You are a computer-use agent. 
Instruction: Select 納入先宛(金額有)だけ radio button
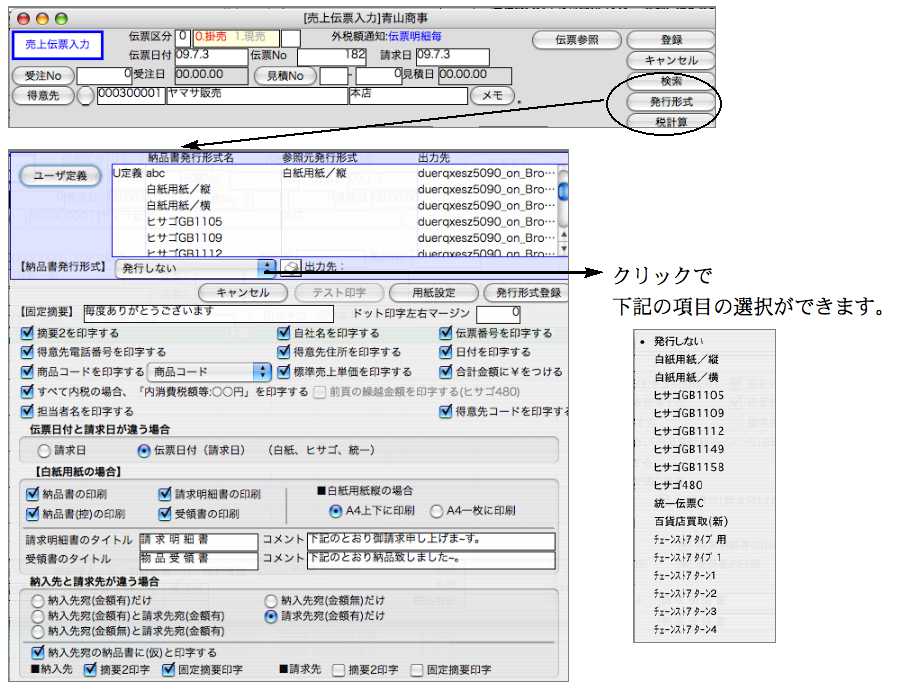click(37, 601)
